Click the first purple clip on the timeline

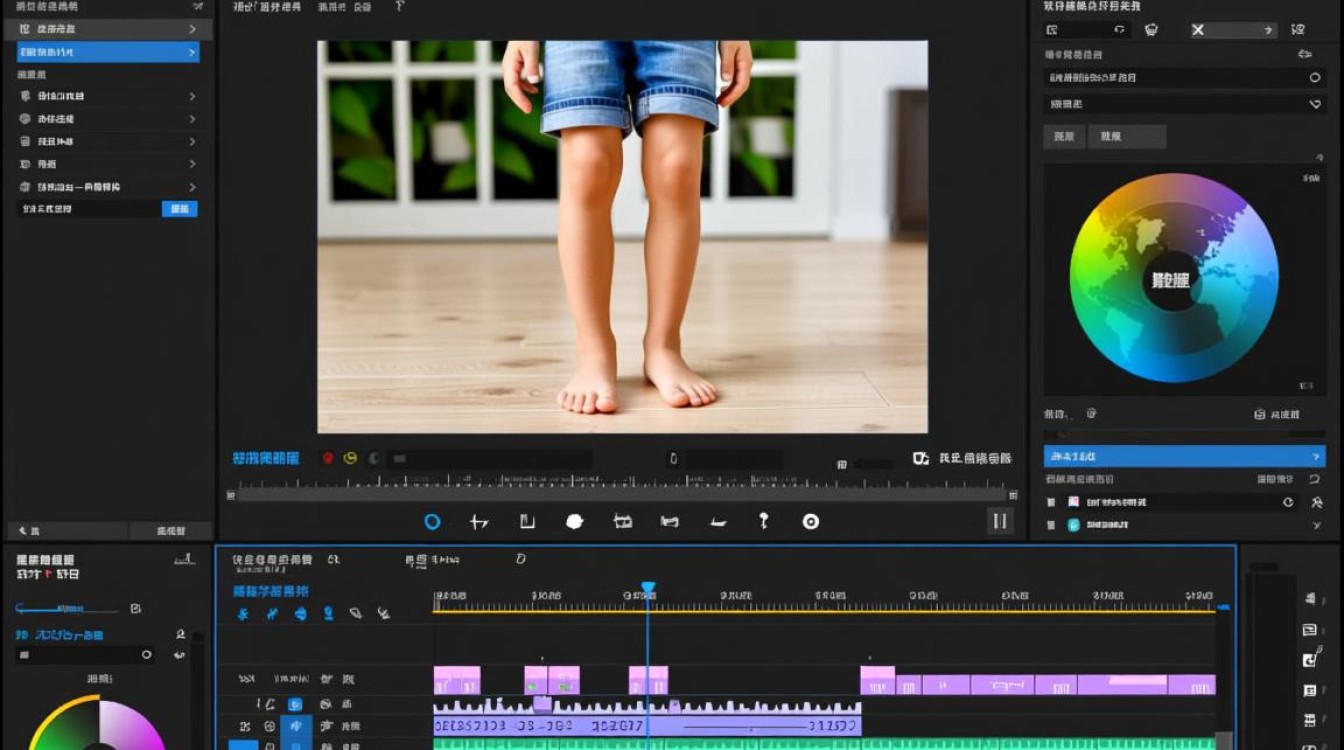click(457, 680)
